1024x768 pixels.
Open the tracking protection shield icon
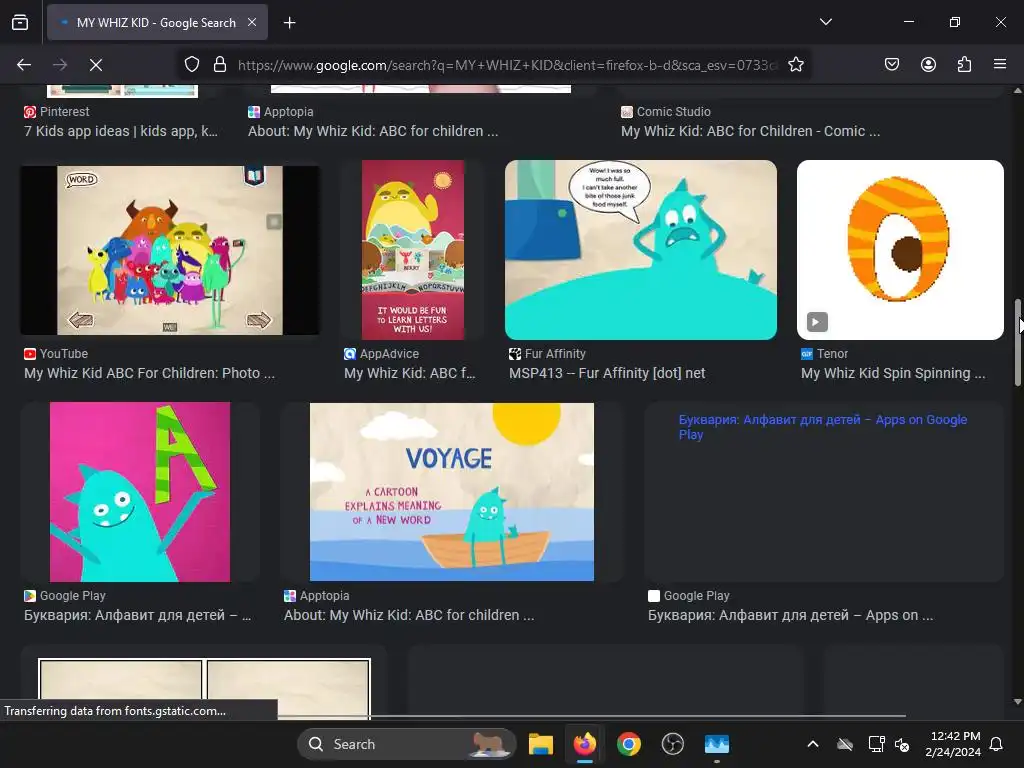pos(191,65)
